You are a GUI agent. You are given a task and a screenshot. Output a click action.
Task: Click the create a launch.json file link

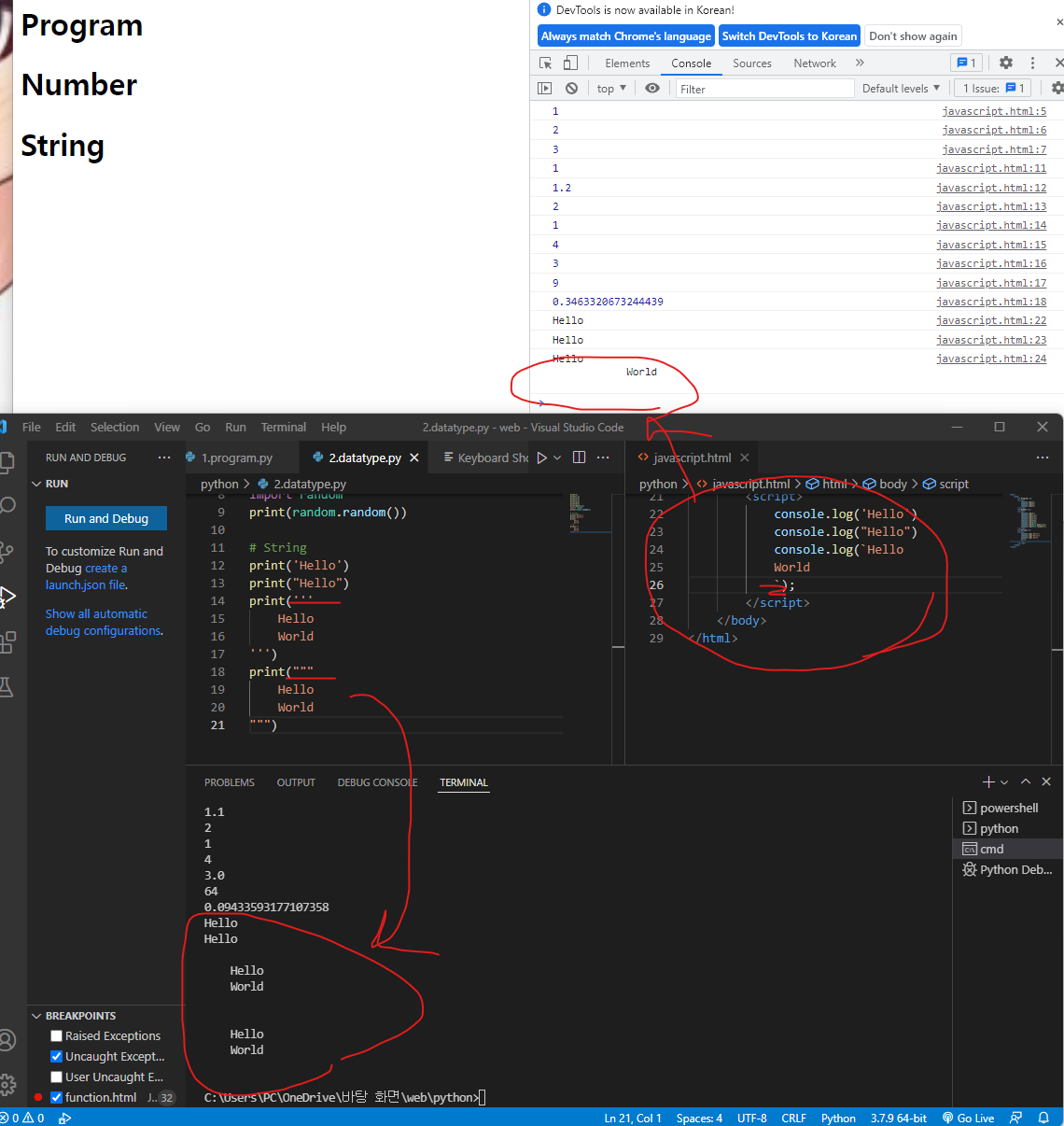point(87,576)
